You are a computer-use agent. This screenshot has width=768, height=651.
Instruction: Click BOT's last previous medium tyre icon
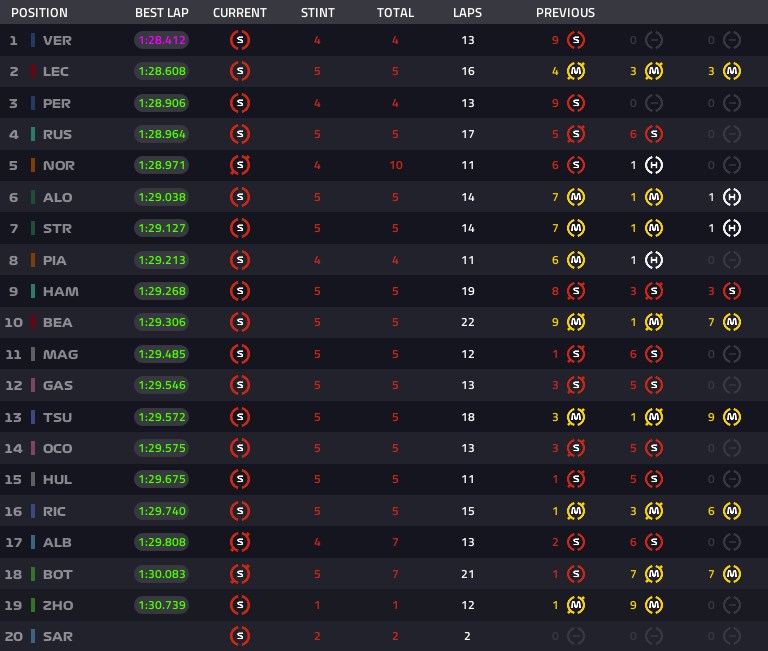pos(732,574)
